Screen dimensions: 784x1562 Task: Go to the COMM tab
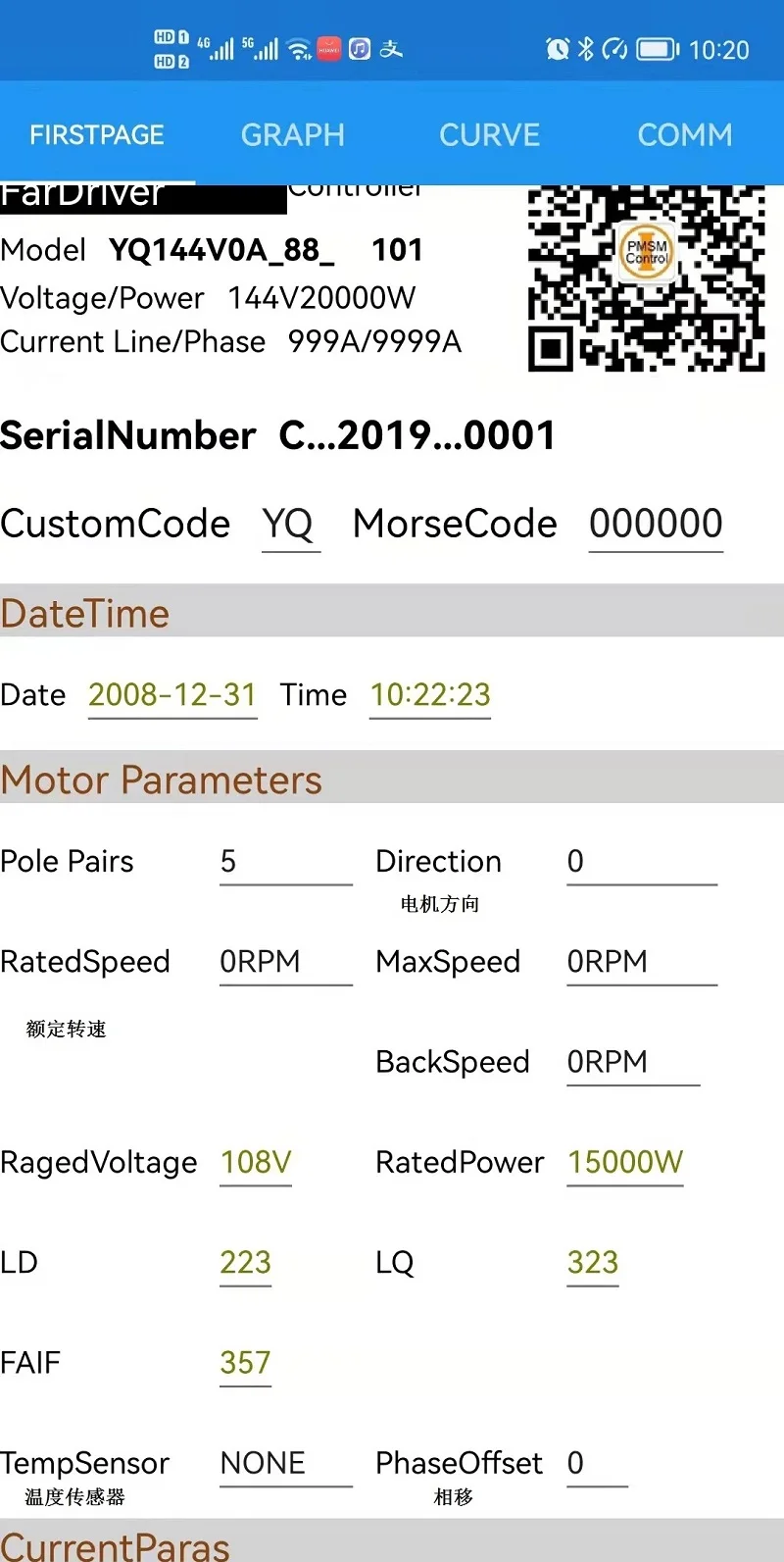pyautogui.click(x=685, y=134)
